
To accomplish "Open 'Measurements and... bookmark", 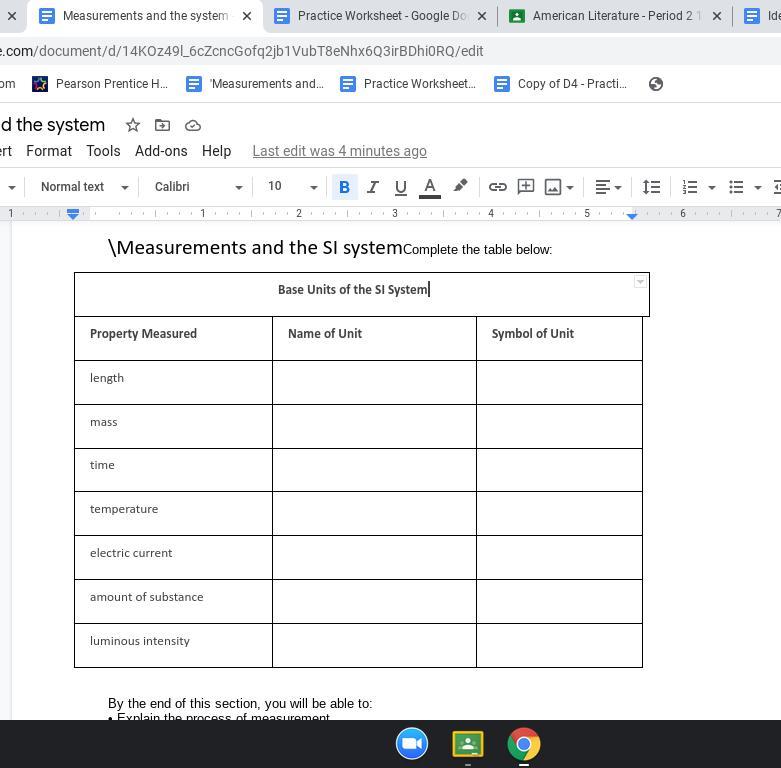I will coord(255,84).
